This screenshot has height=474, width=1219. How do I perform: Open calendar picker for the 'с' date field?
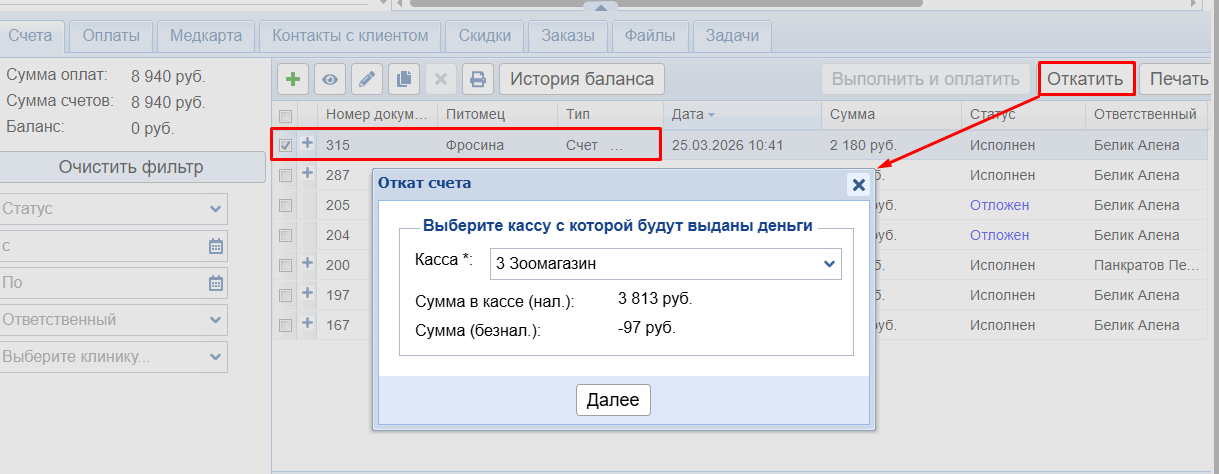215,246
